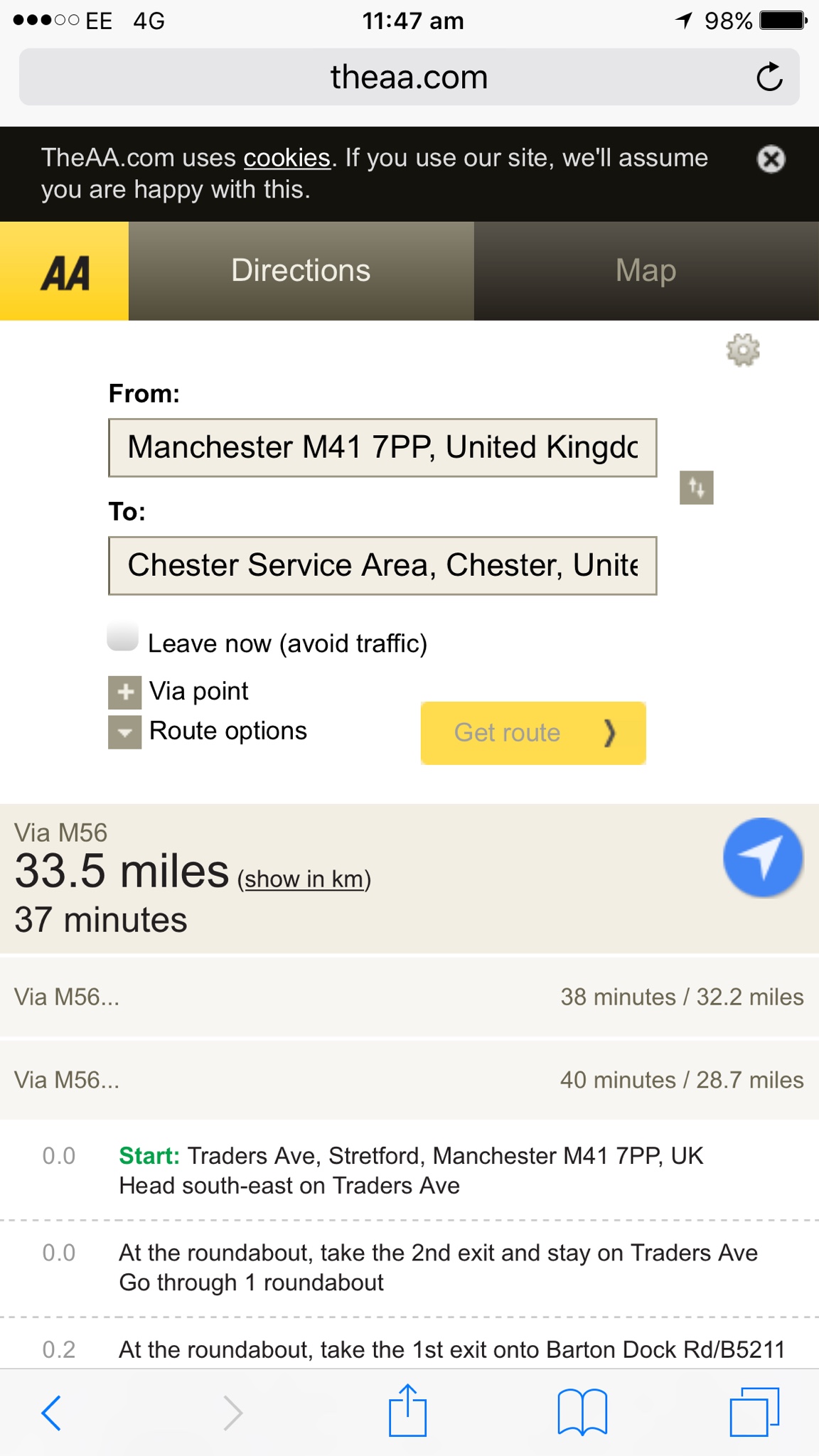
Task: Open route settings gear icon
Action: coord(743,350)
